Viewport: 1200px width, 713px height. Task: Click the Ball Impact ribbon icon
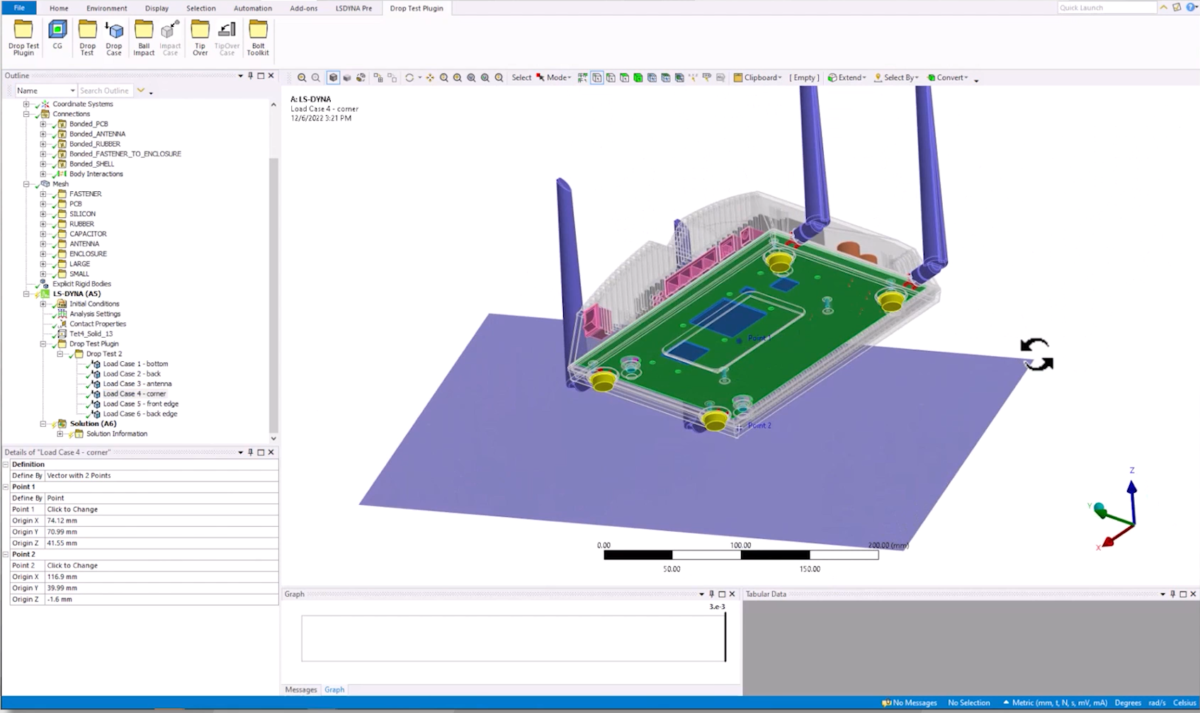144,35
